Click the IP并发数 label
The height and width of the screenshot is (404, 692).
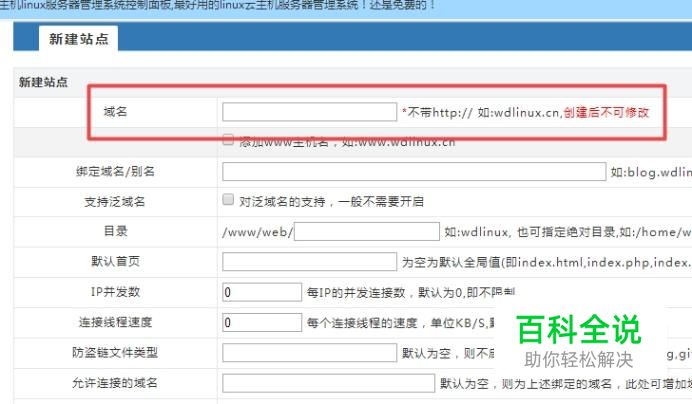[115, 291]
